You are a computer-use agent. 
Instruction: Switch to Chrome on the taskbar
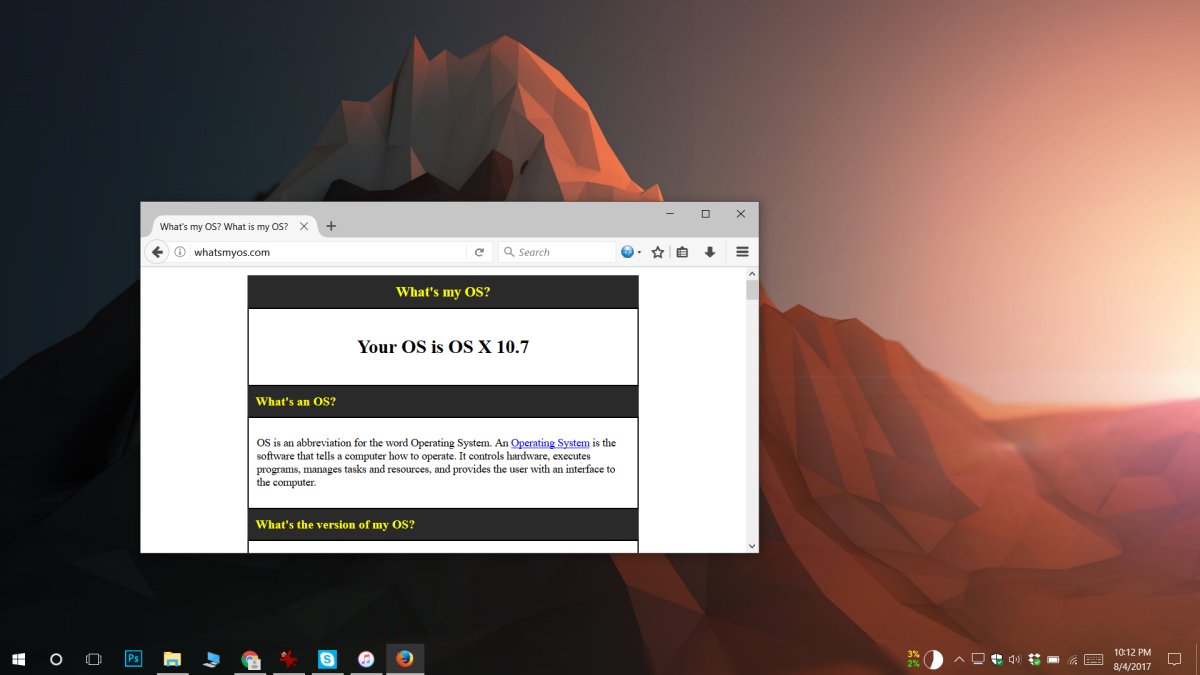point(250,659)
